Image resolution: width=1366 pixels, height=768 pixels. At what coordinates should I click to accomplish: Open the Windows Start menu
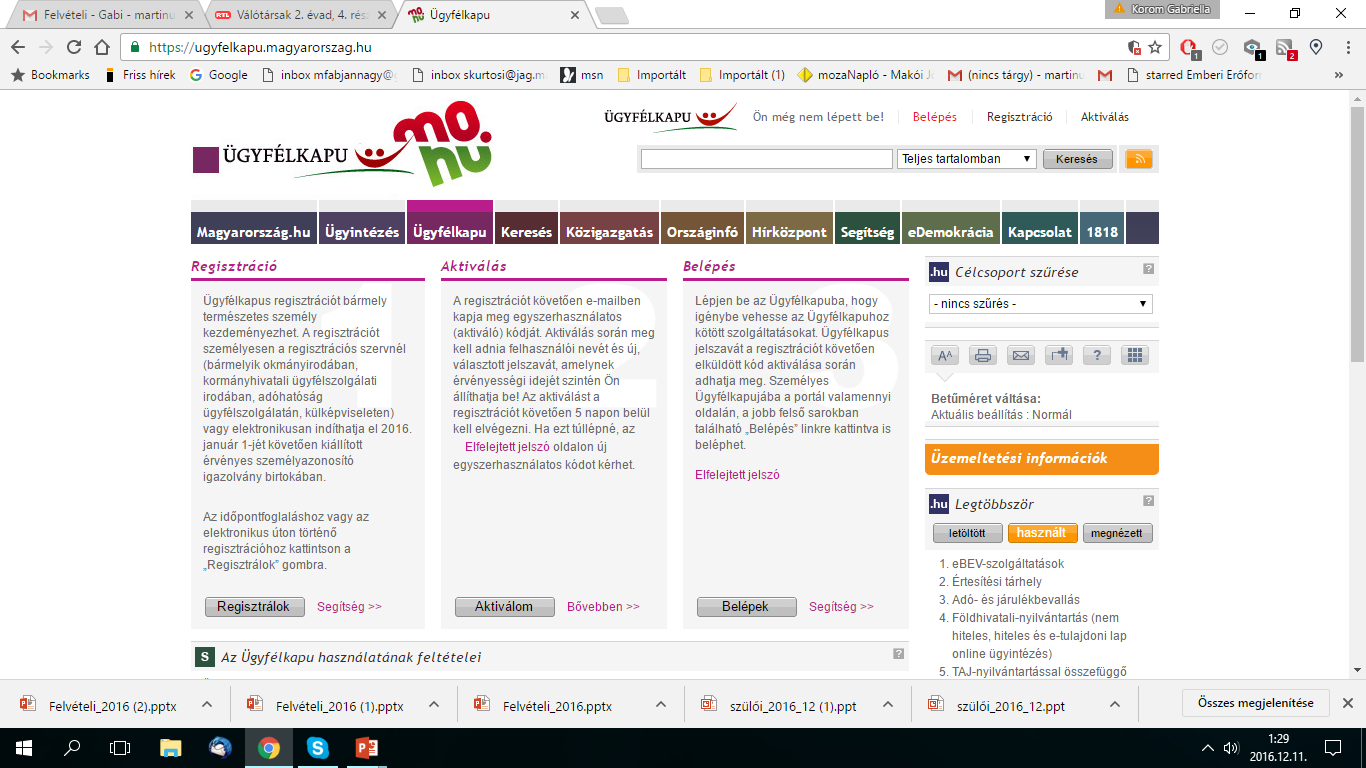pyautogui.click(x=24, y=747)
